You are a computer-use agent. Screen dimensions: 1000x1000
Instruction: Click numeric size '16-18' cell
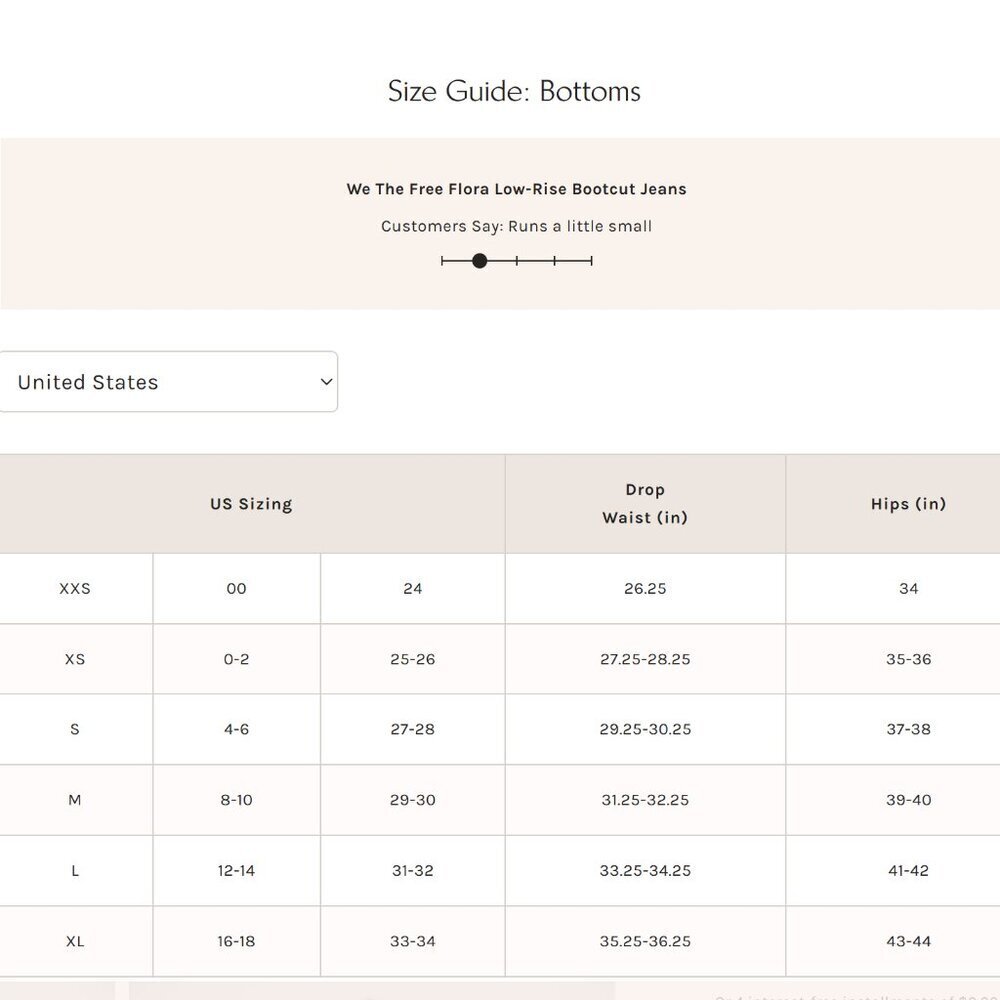[237, 941]
